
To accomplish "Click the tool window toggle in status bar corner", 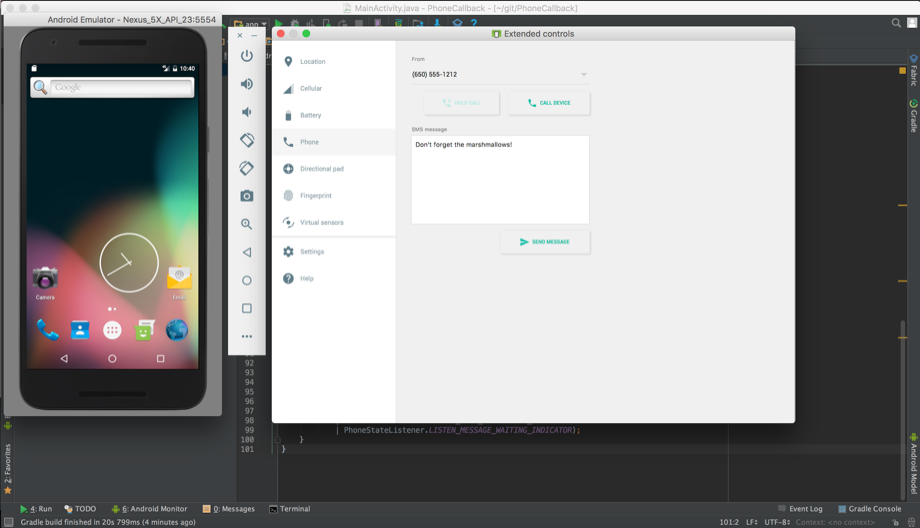I will pos(8,522).
